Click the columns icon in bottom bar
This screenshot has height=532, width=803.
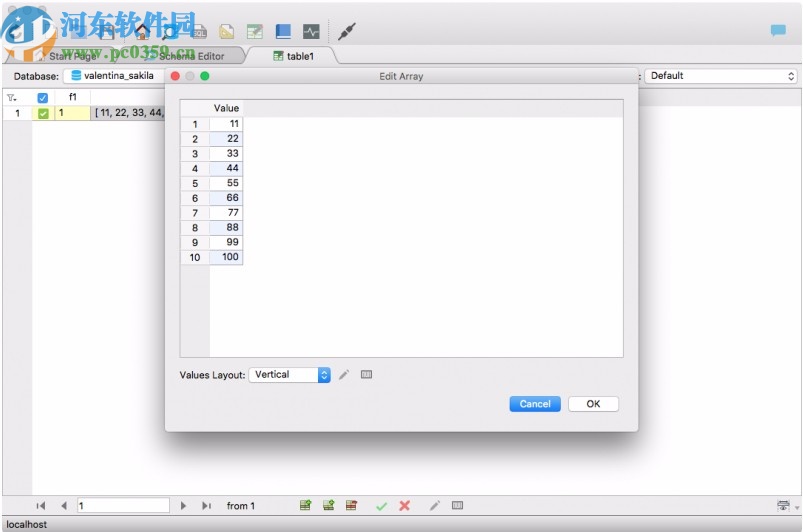[457, 505]
